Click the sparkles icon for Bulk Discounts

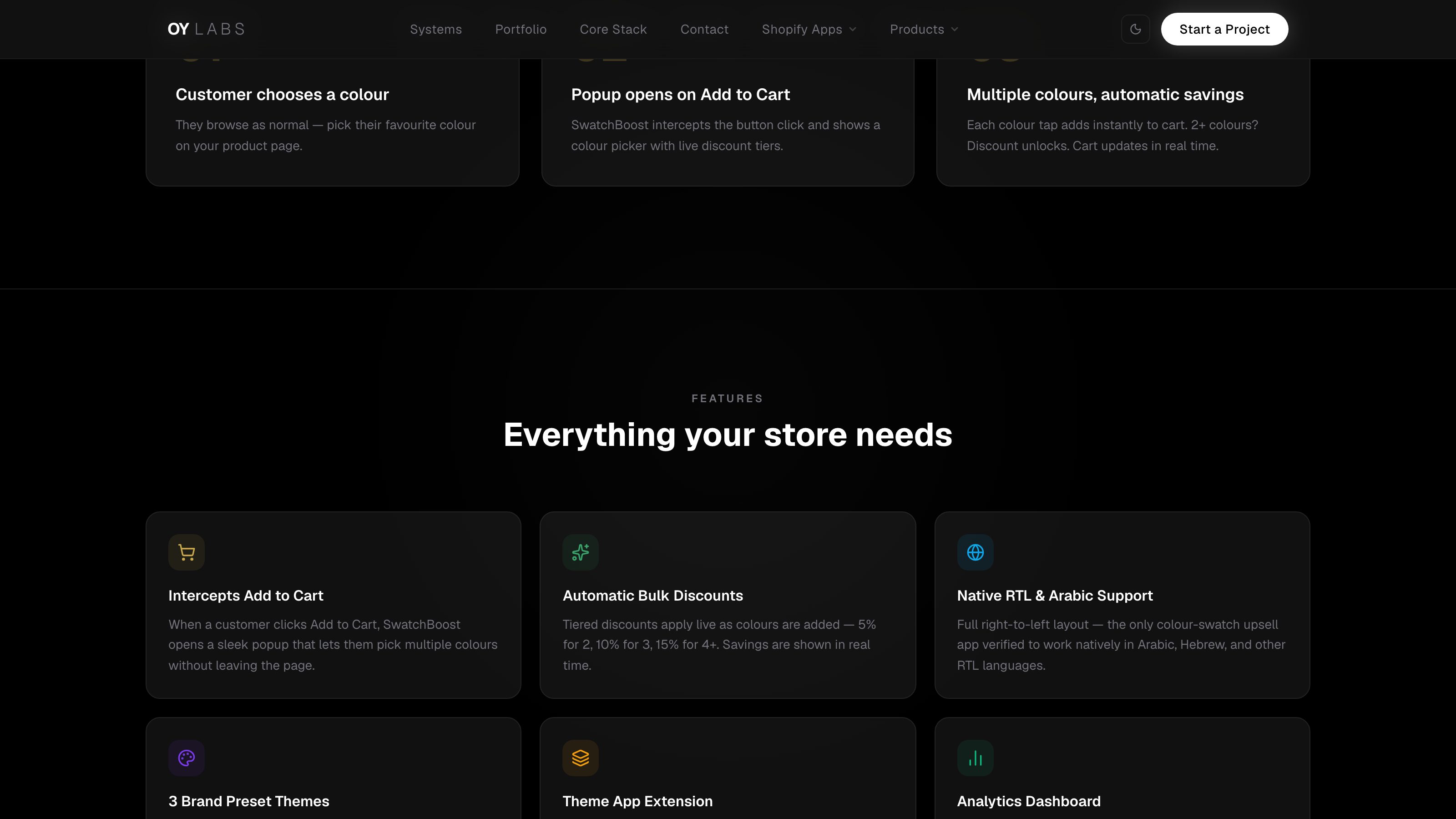click(581, 552)
